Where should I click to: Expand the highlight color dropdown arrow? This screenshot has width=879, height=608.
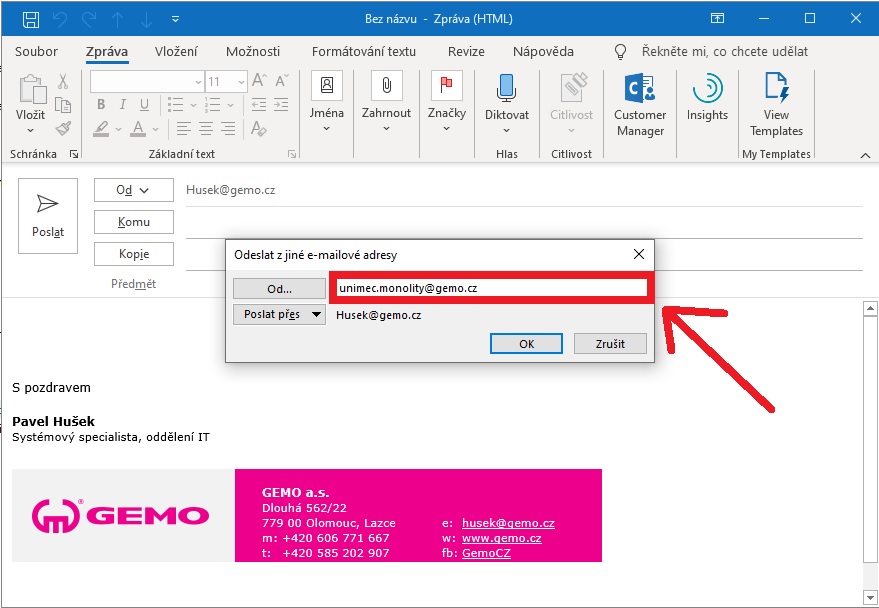[118, 129]
